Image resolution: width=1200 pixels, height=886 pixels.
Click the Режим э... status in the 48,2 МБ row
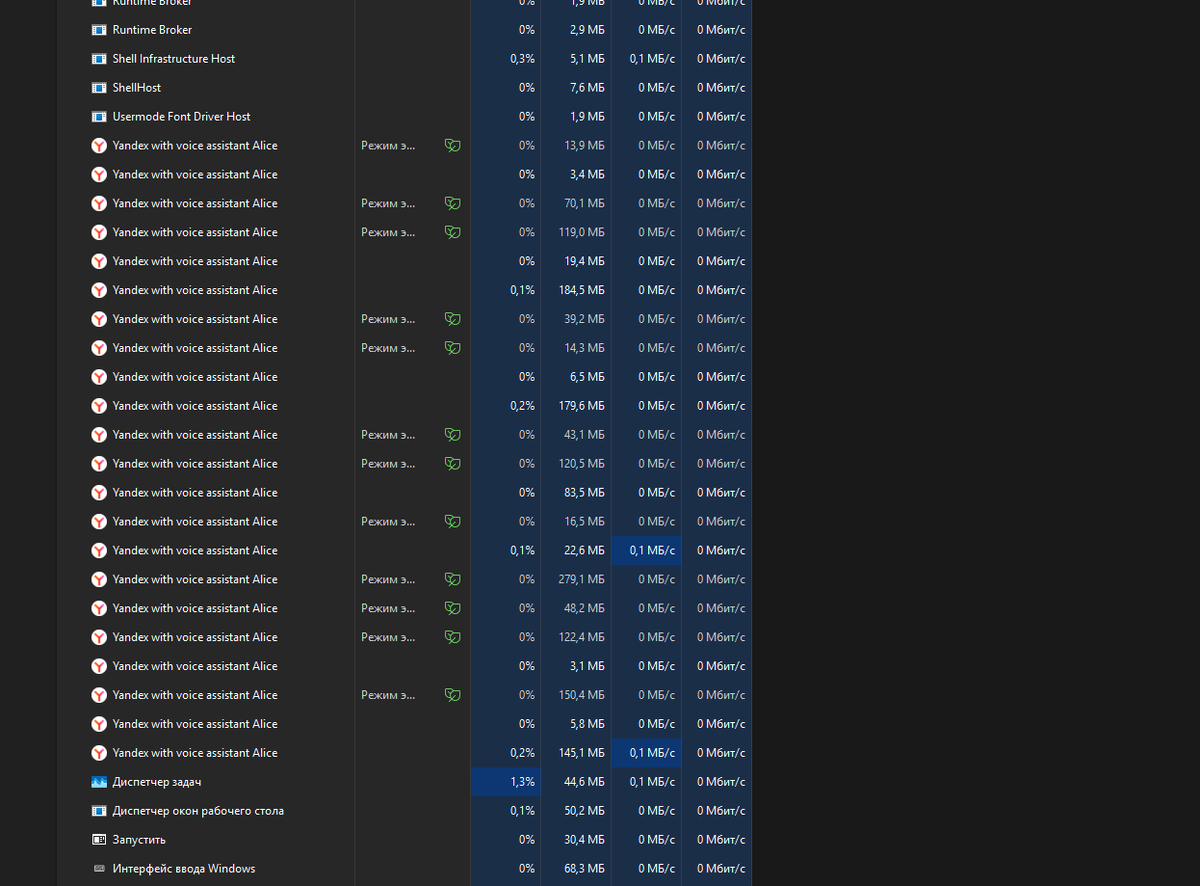[388, 608]
